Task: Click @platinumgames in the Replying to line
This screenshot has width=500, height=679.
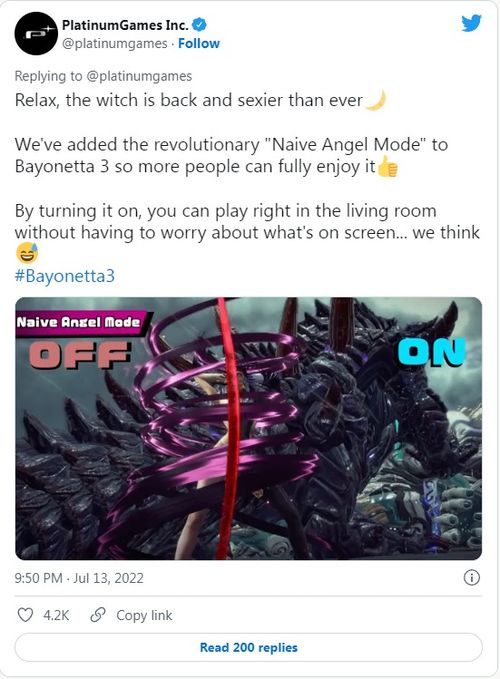Action: coord(139,76)
